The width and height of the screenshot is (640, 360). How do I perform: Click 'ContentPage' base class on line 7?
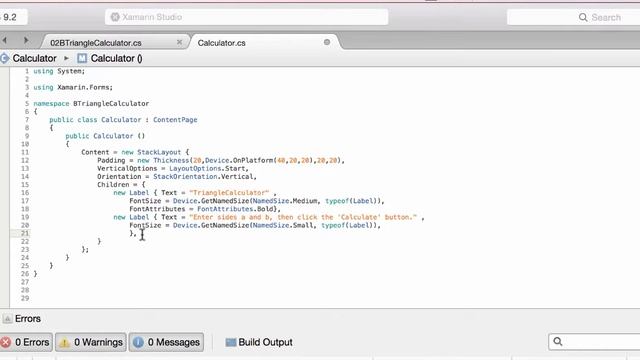[x=175, y=120]
